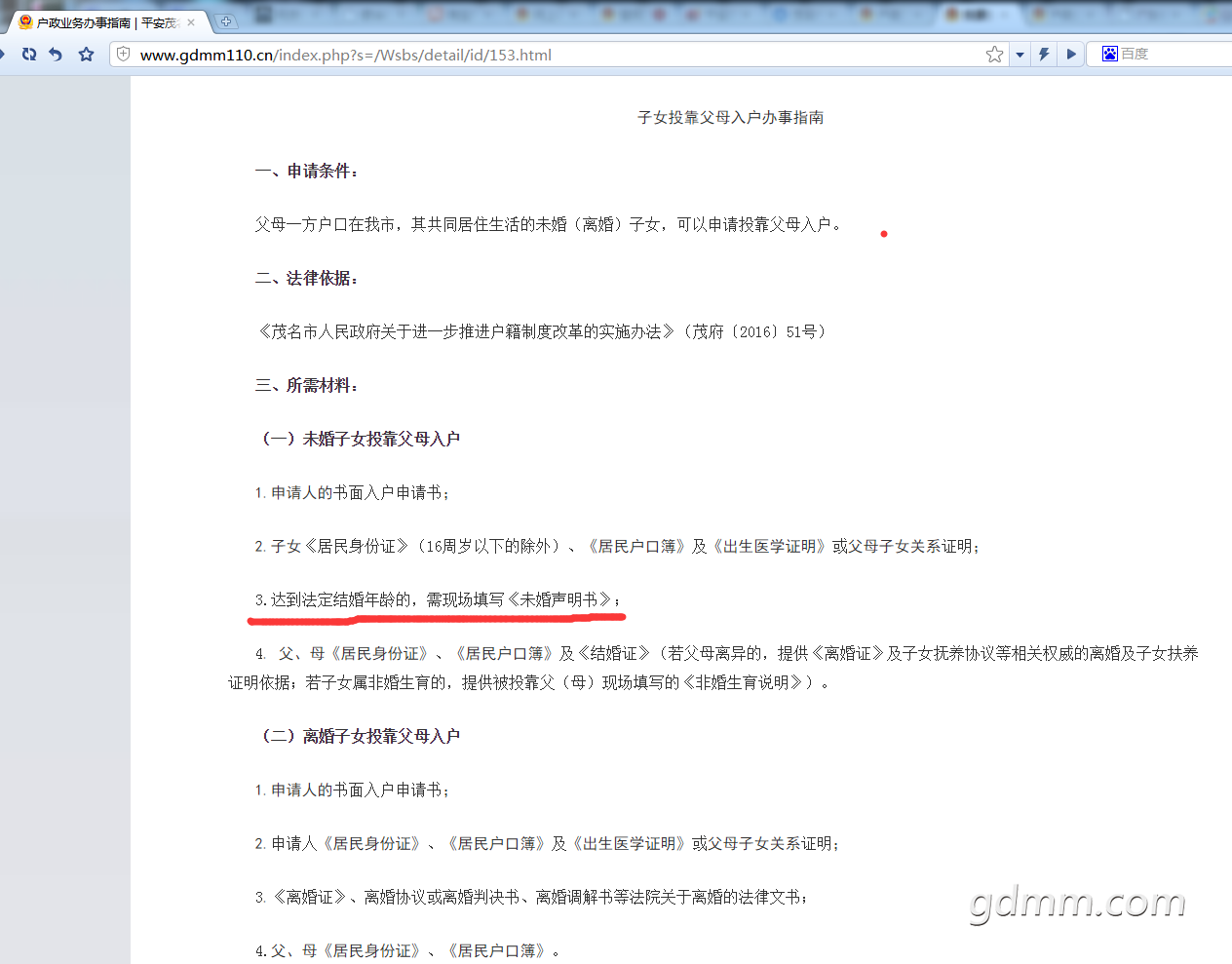The image size is (1232, 964).
Task: Click subheading （二）离婚子女投靠父母入户
Action: 358,736
